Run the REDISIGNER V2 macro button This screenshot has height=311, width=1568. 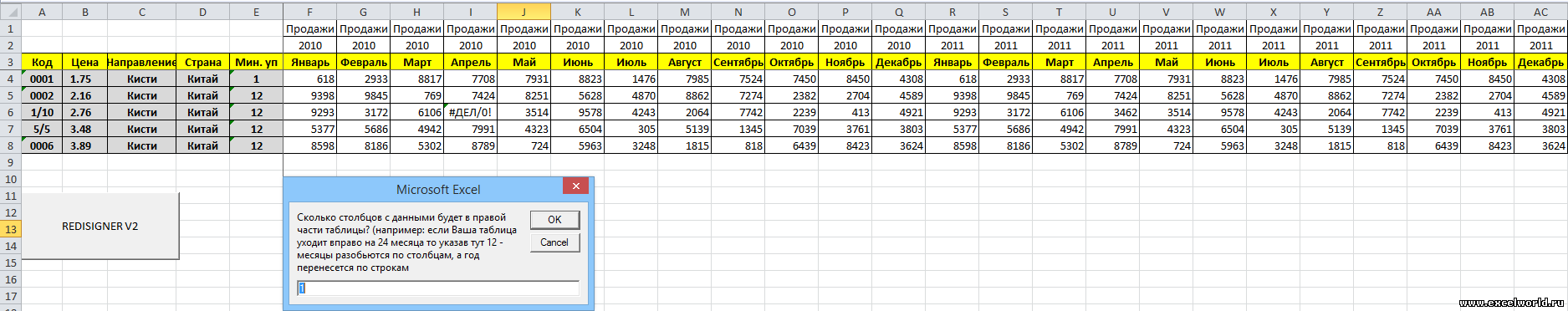[x=100, y=227]
